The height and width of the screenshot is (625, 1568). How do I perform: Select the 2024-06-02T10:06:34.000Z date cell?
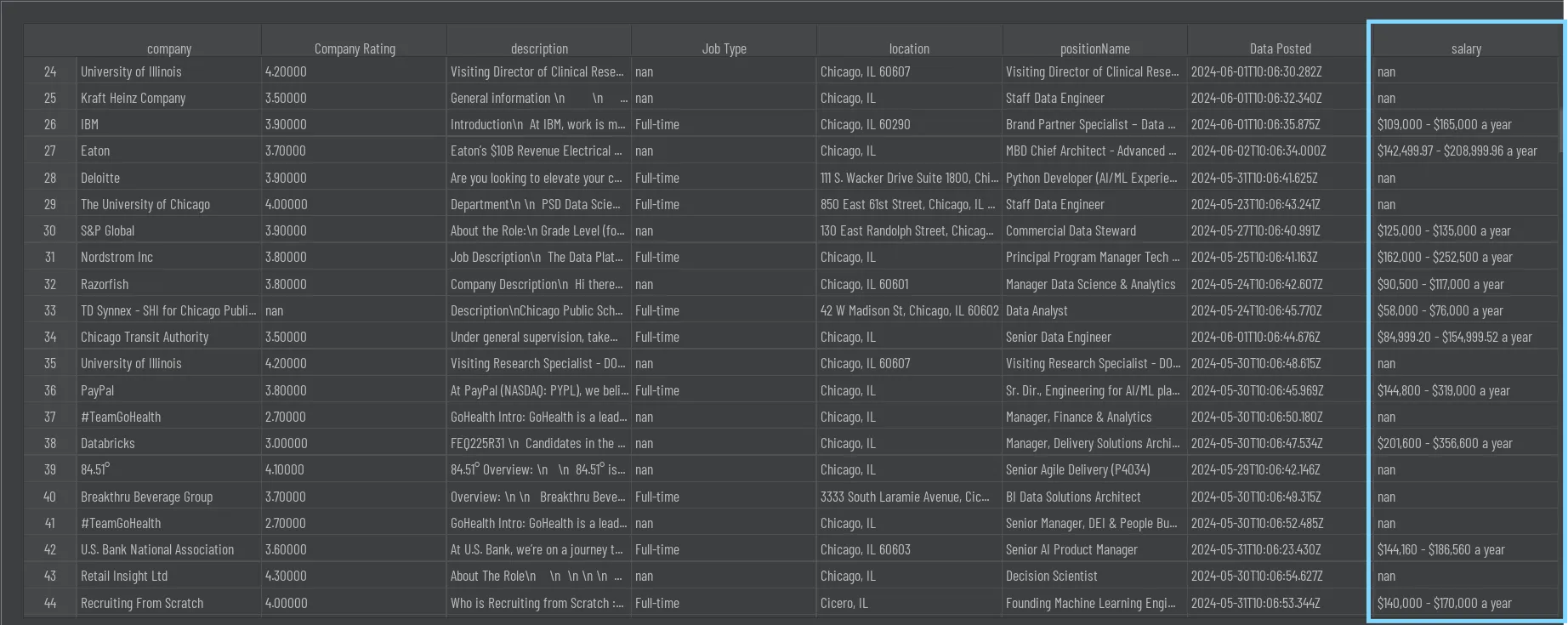point(1280,151)
